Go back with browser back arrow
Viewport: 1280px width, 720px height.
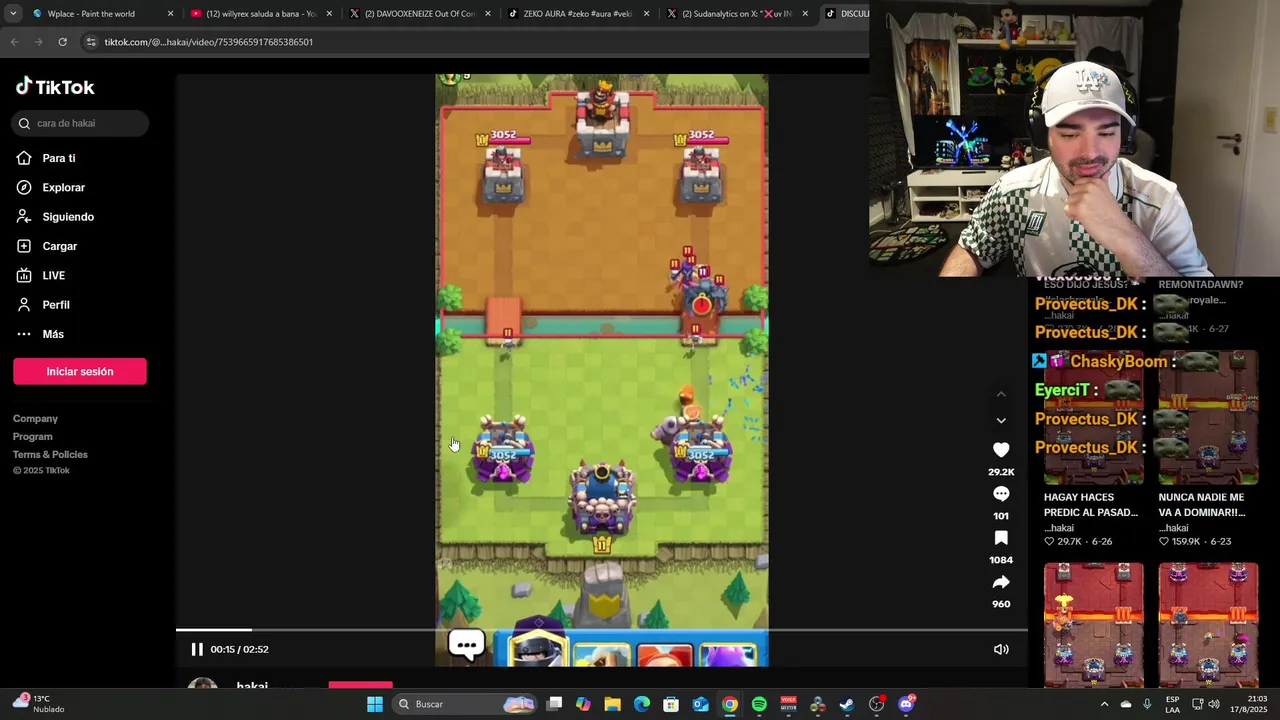point(14,42)
